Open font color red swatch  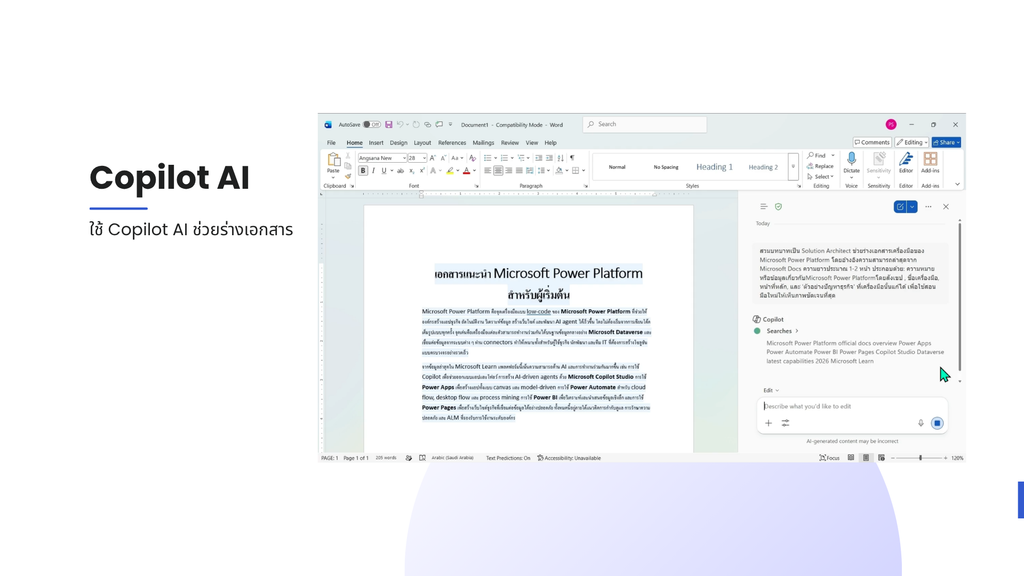pyautogui.click(x=466, y=171)
